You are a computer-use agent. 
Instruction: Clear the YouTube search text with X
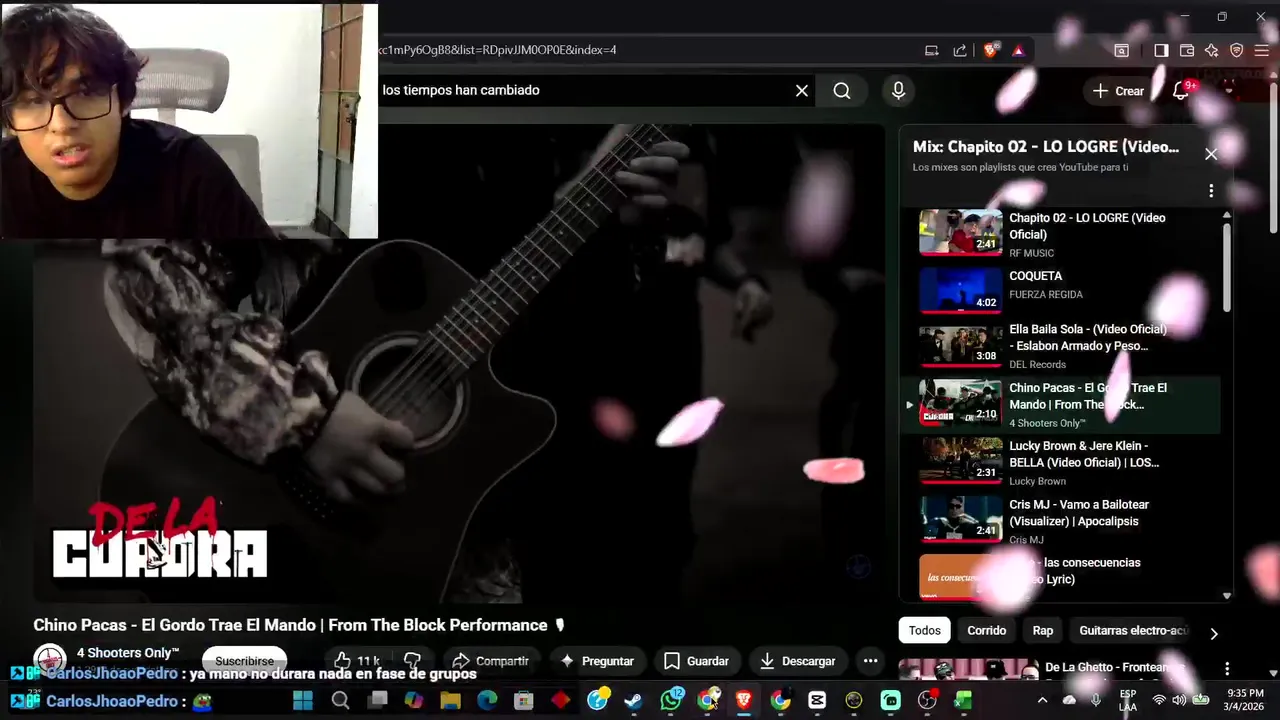click(x=802, y=91)
